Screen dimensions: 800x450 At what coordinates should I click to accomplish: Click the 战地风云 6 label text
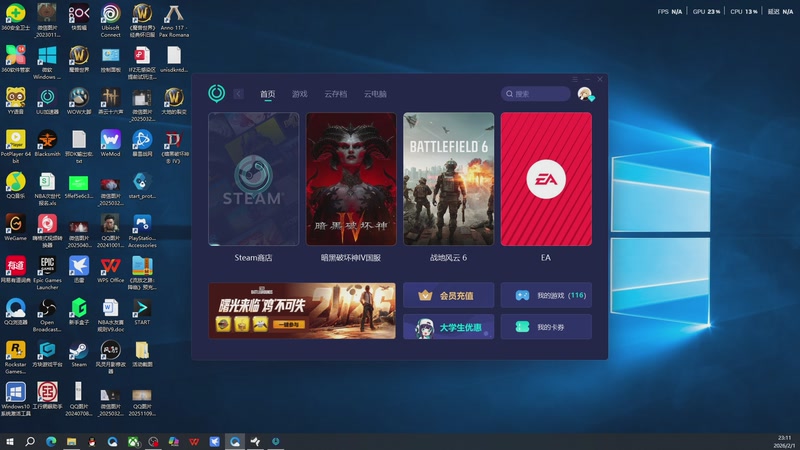pos(448,258)
